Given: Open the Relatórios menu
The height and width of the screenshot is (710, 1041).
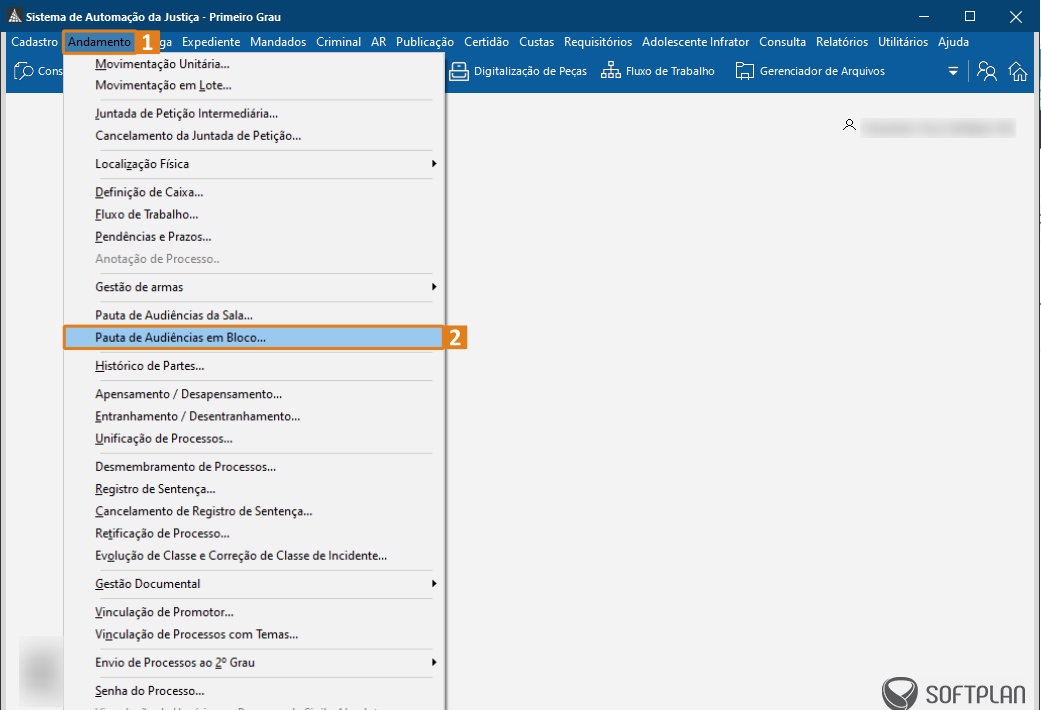Looking at the screenshot, I should [x=842, y=42].
